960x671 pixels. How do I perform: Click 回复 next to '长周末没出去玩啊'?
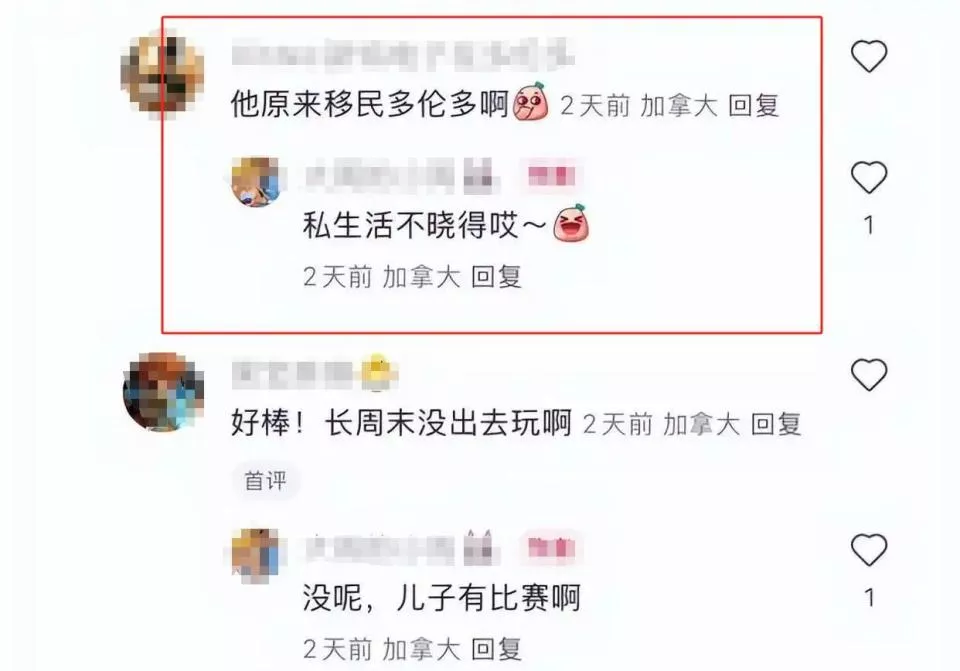point(776,424)
